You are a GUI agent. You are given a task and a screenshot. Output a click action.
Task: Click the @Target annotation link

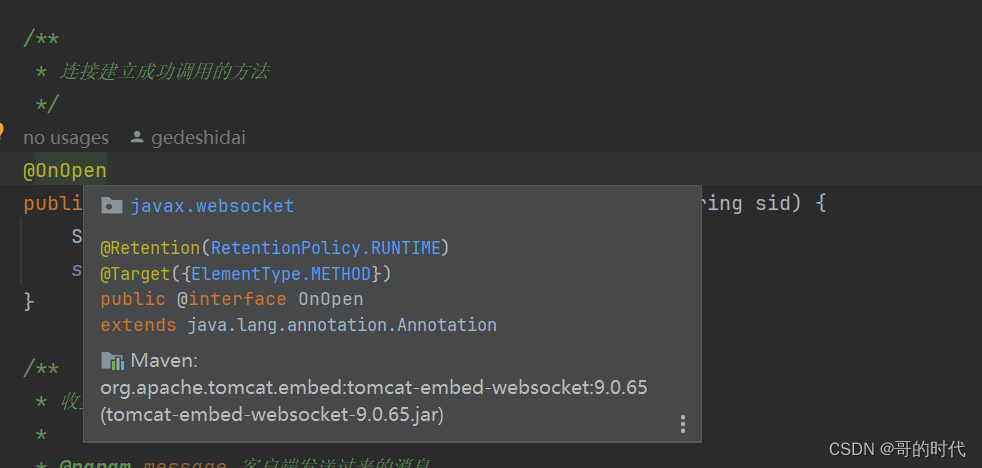[x=134, y=273]
